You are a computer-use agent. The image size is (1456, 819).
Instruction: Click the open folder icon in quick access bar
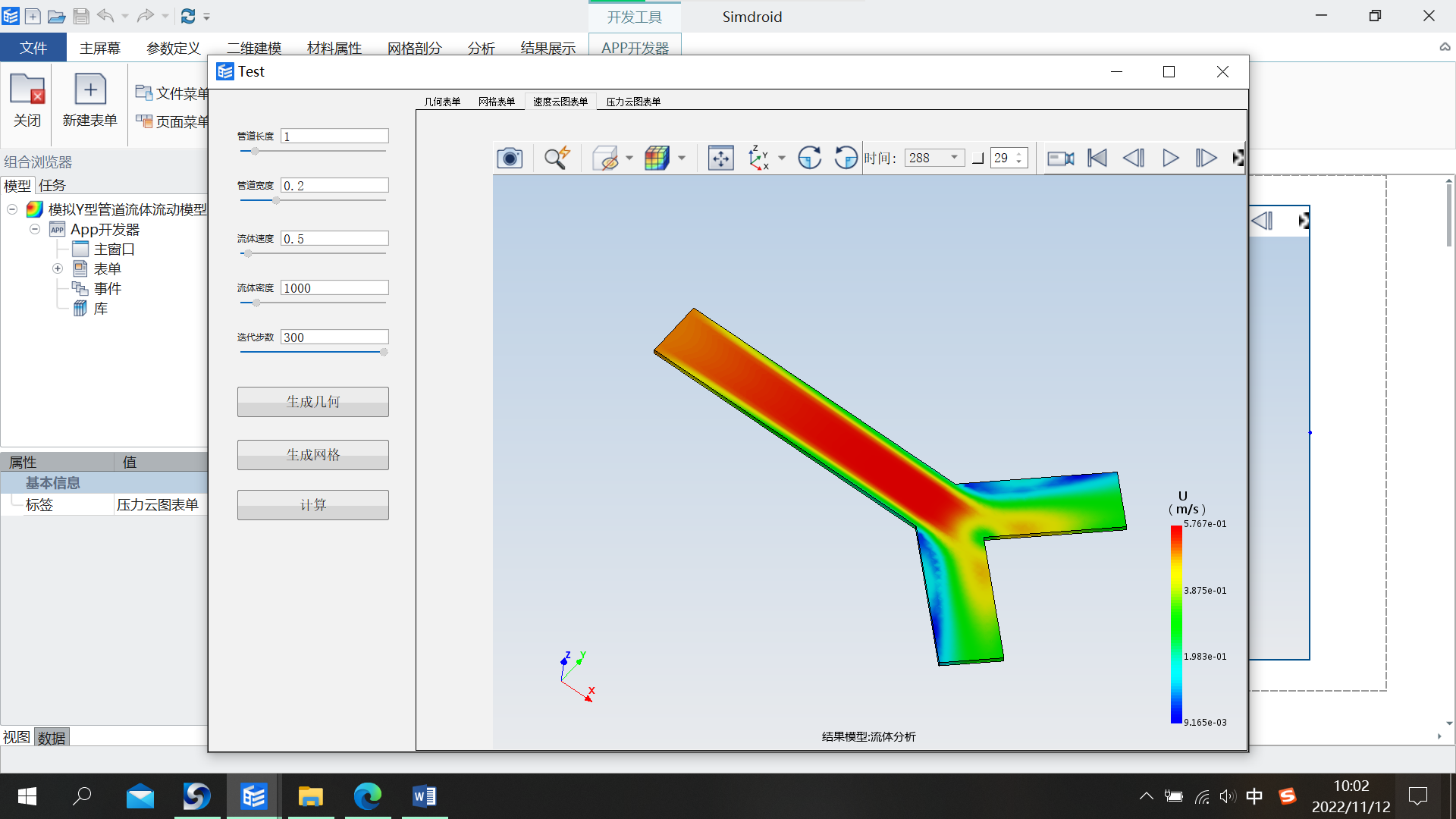coord(56,16)
